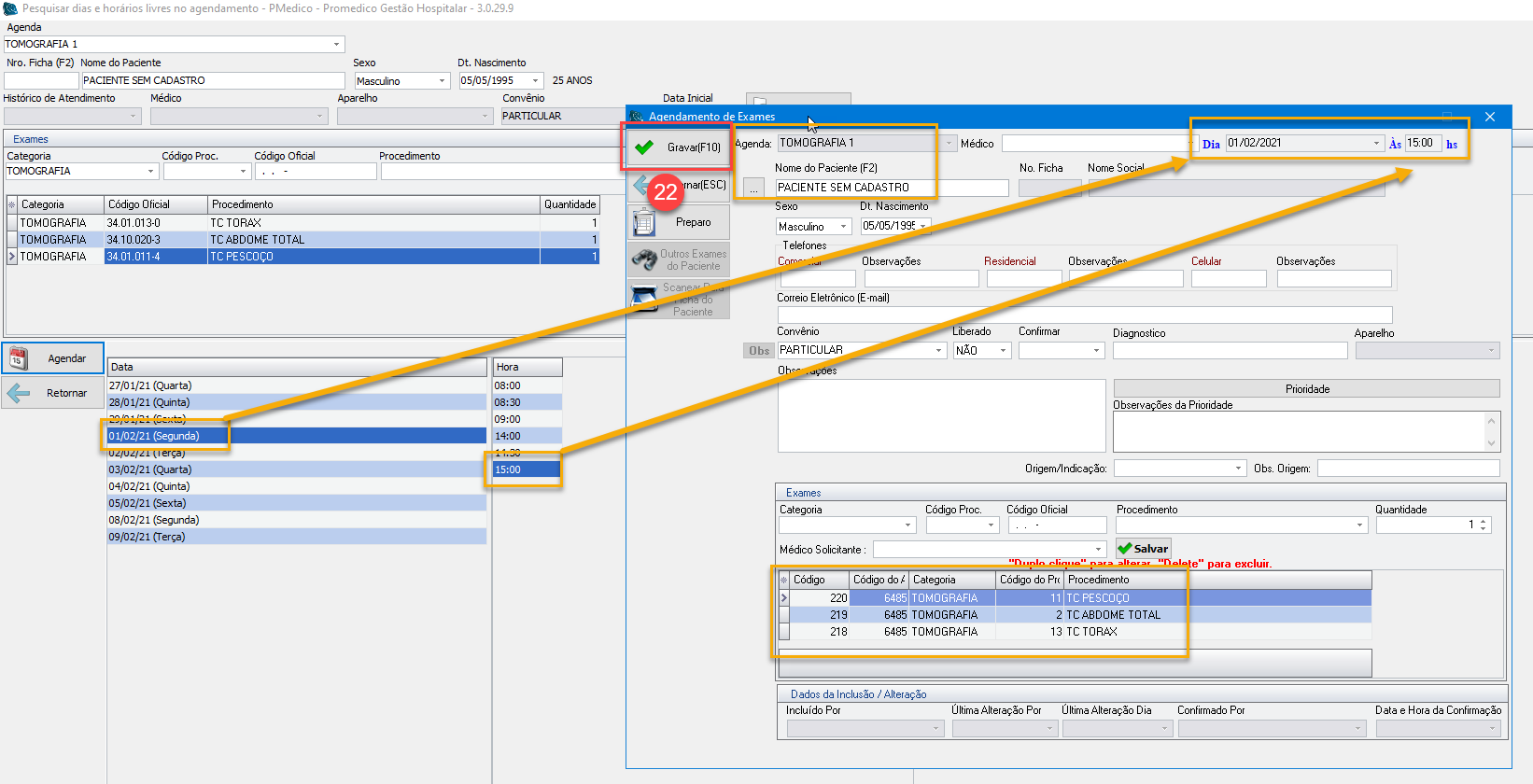Image resolution: width=1533 pixels, height=784 pixels.
Task: Select the TC TORAX row in exams table
Action: (x=302, y=223)
